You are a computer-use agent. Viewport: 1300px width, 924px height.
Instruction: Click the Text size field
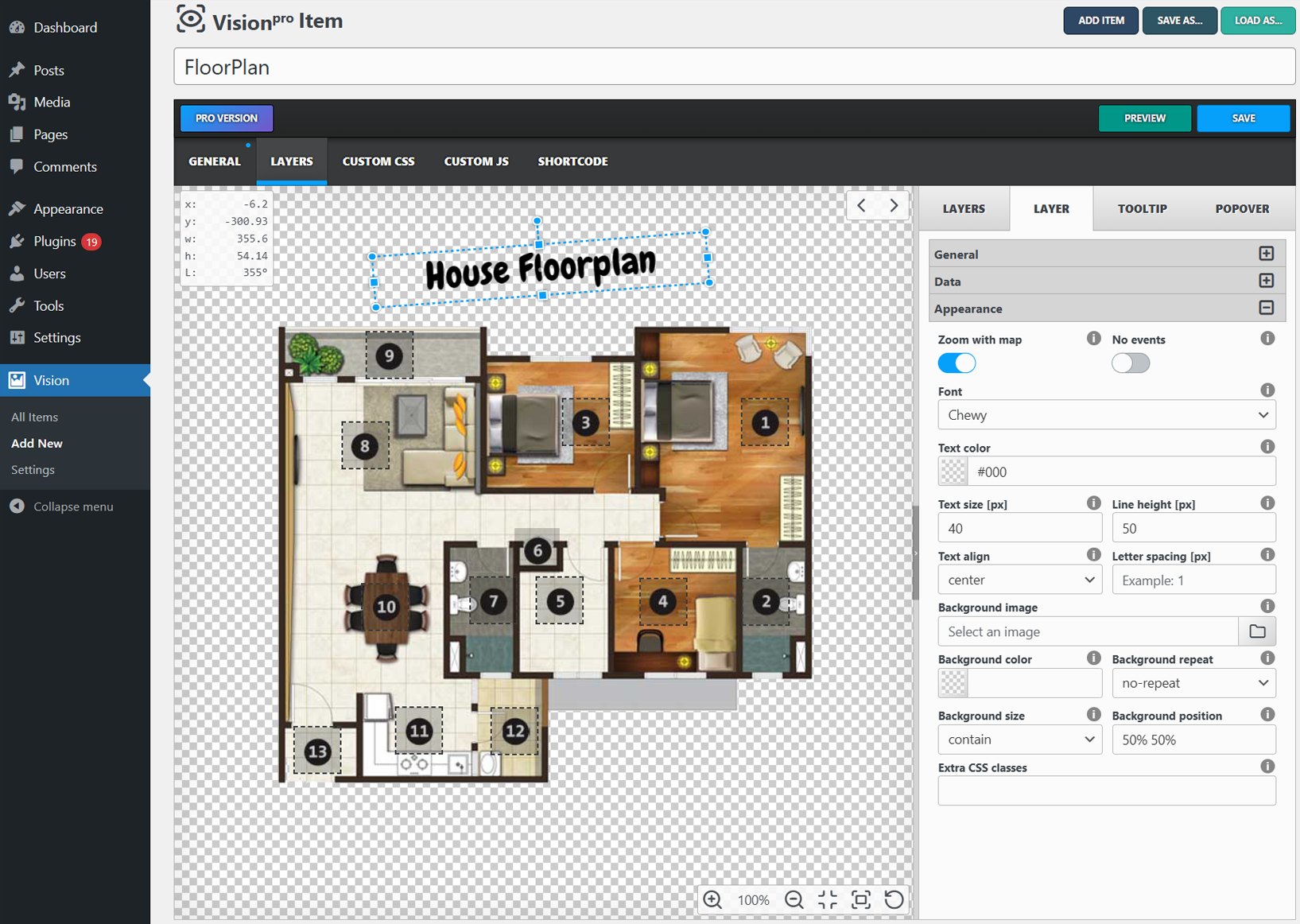[x=1020, y=528]
